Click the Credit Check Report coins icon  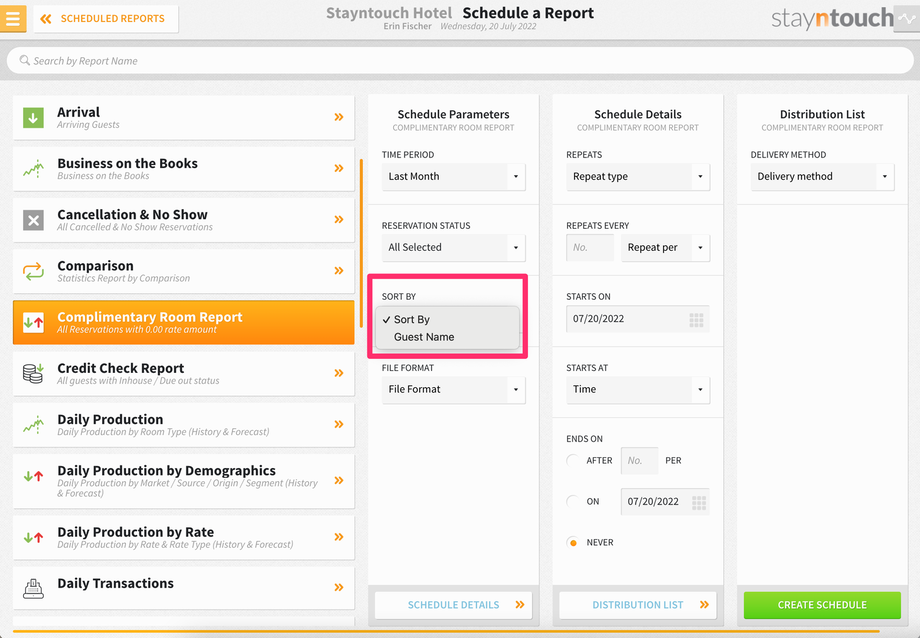(x=33, y=373)
